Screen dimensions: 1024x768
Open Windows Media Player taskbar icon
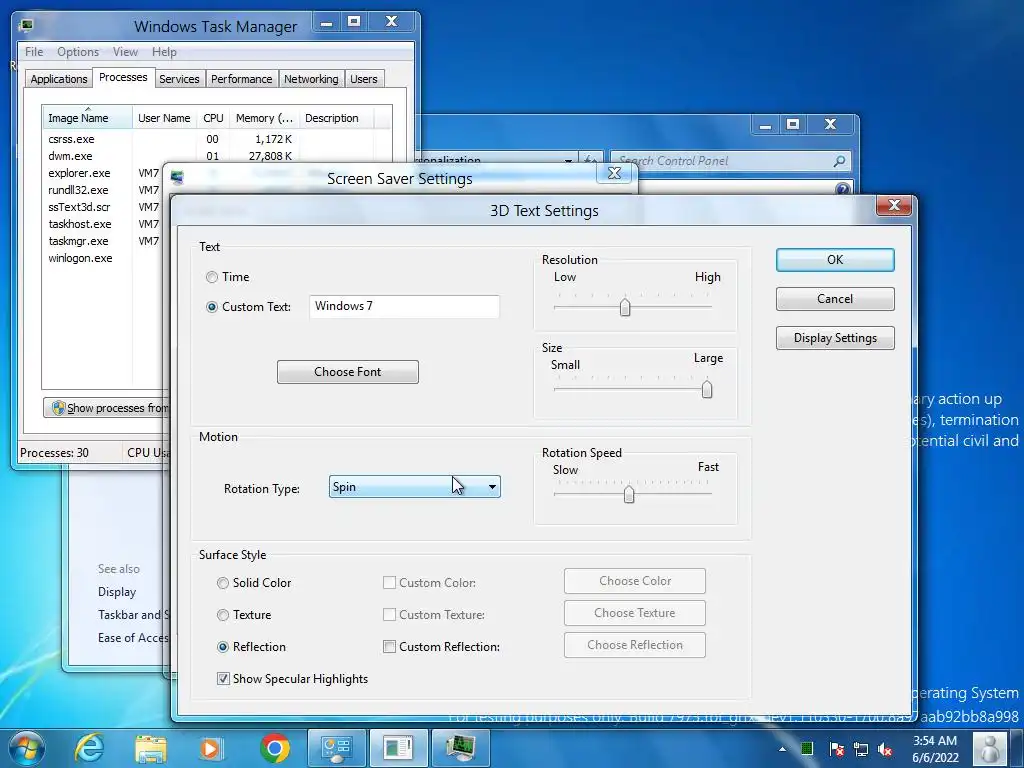coord(211,748)
